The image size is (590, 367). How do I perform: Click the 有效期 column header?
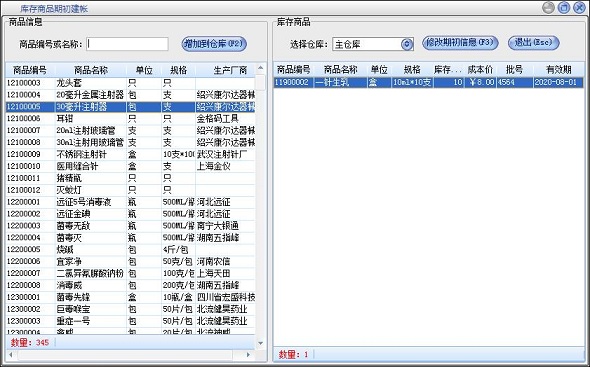click(558, 70)
